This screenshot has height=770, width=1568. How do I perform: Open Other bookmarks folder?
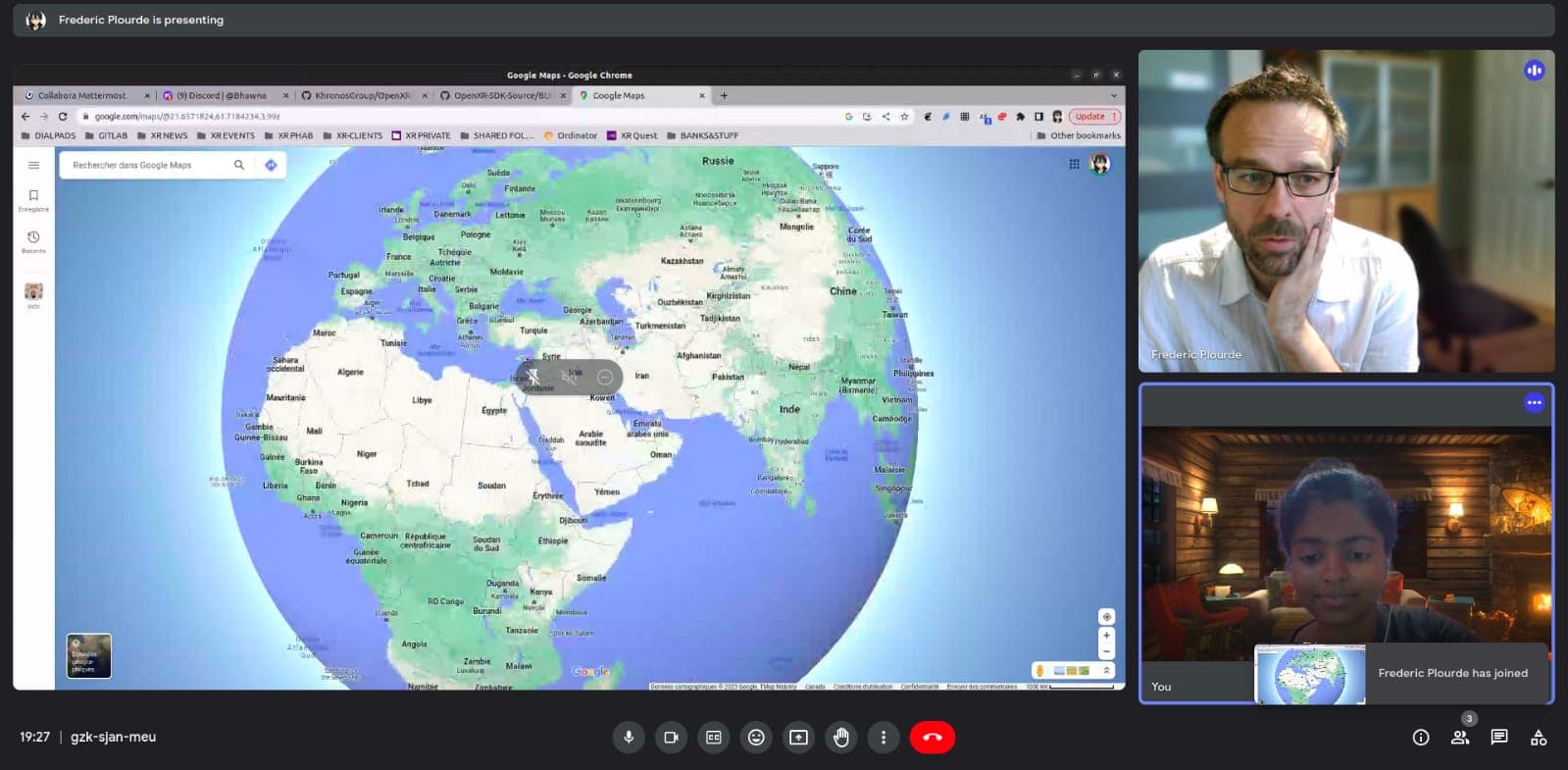tap(1079, 135)
